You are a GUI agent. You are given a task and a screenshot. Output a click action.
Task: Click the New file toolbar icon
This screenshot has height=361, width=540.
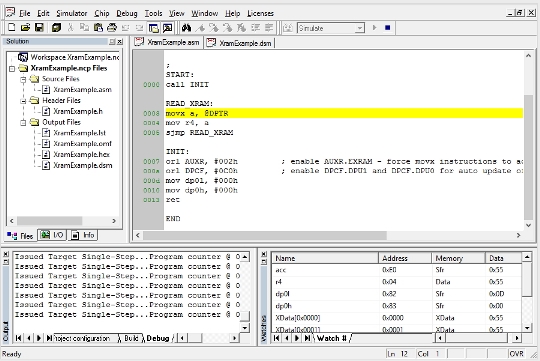[11, 28]
